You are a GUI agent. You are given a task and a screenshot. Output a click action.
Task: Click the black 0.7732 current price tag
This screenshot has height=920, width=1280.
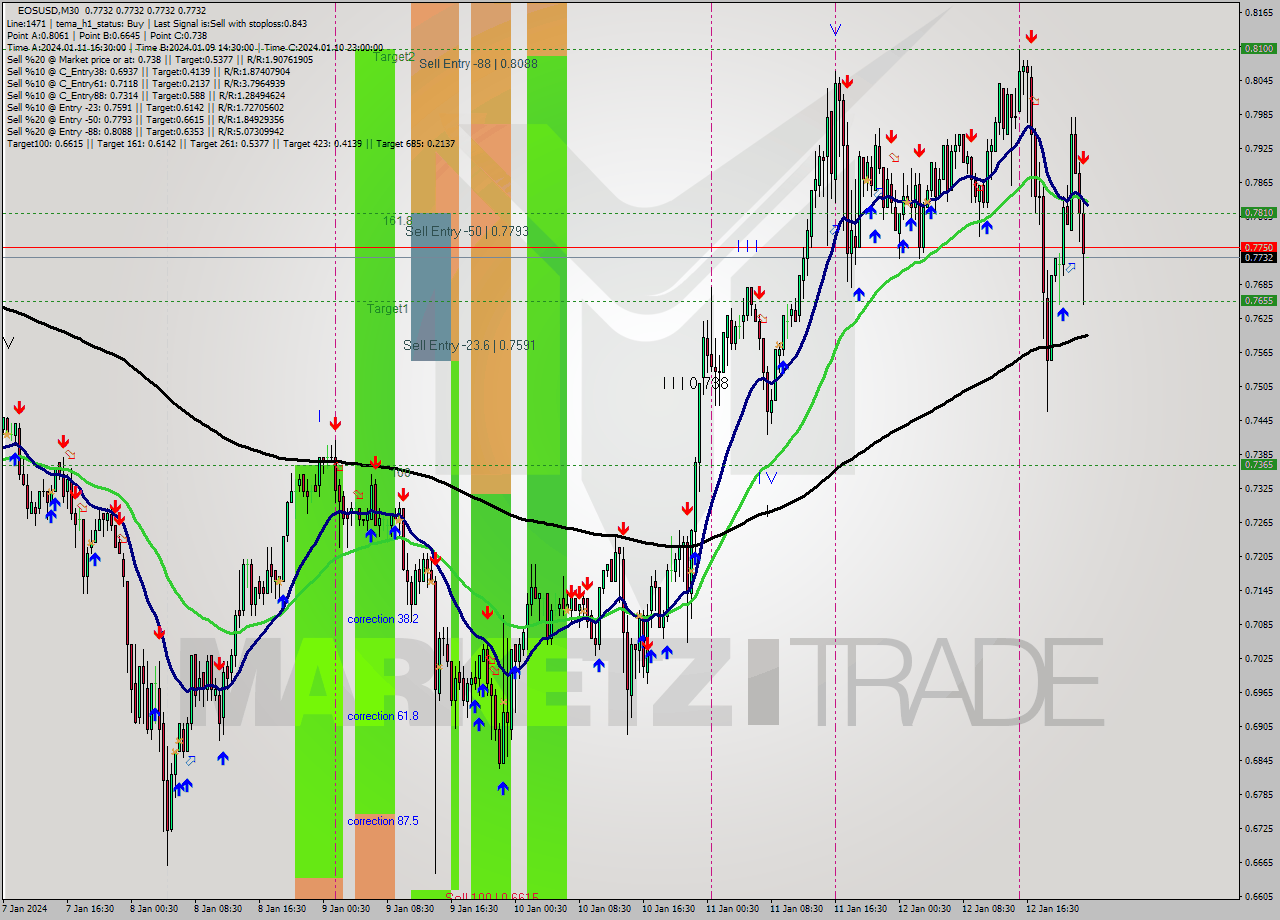tap(1257, 257)
